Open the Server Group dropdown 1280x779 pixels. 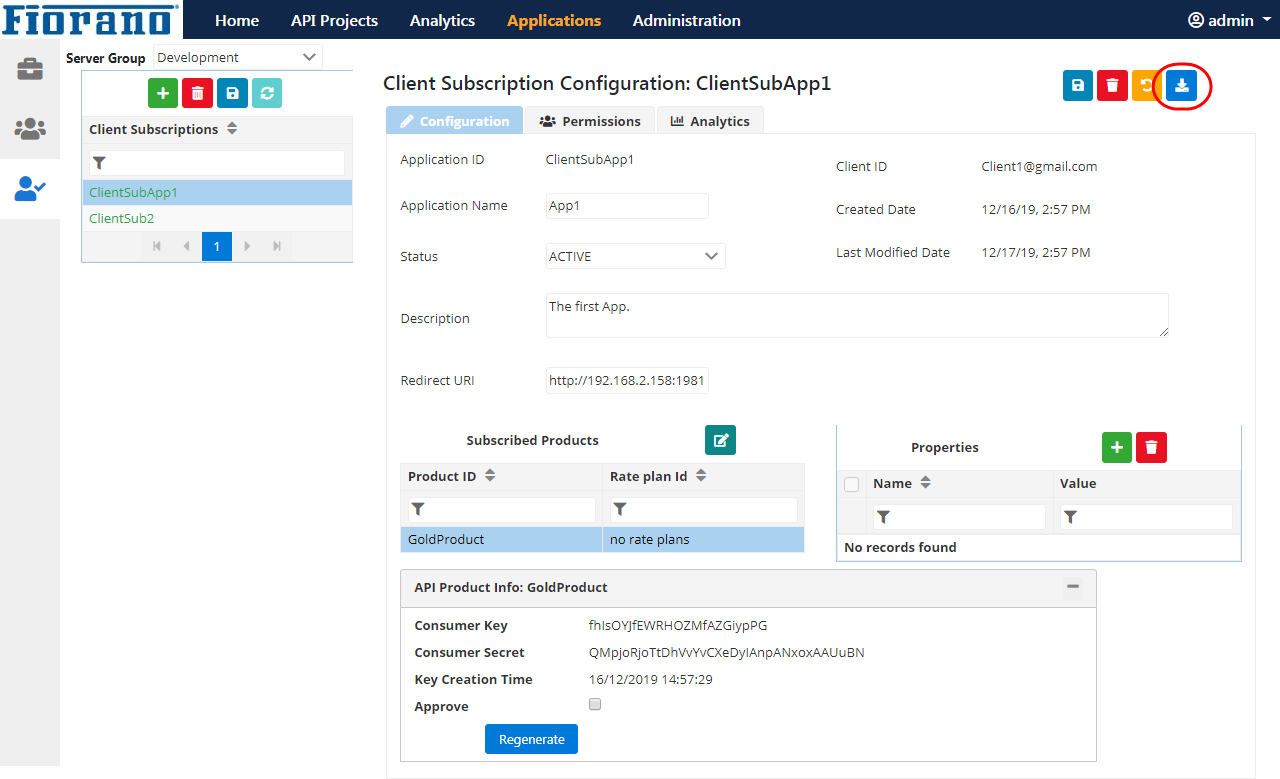238,57
